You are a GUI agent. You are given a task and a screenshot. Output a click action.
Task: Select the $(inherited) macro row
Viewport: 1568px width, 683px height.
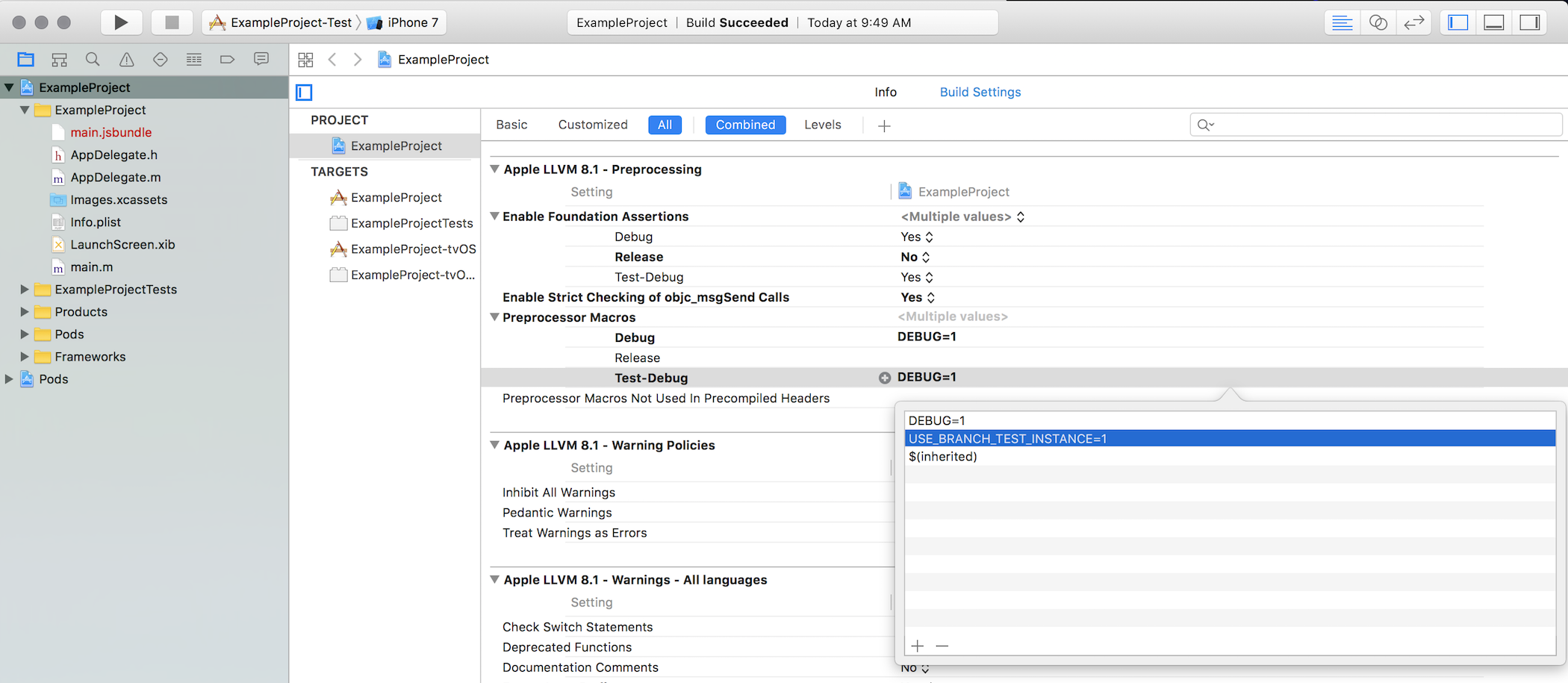[942, 457]
